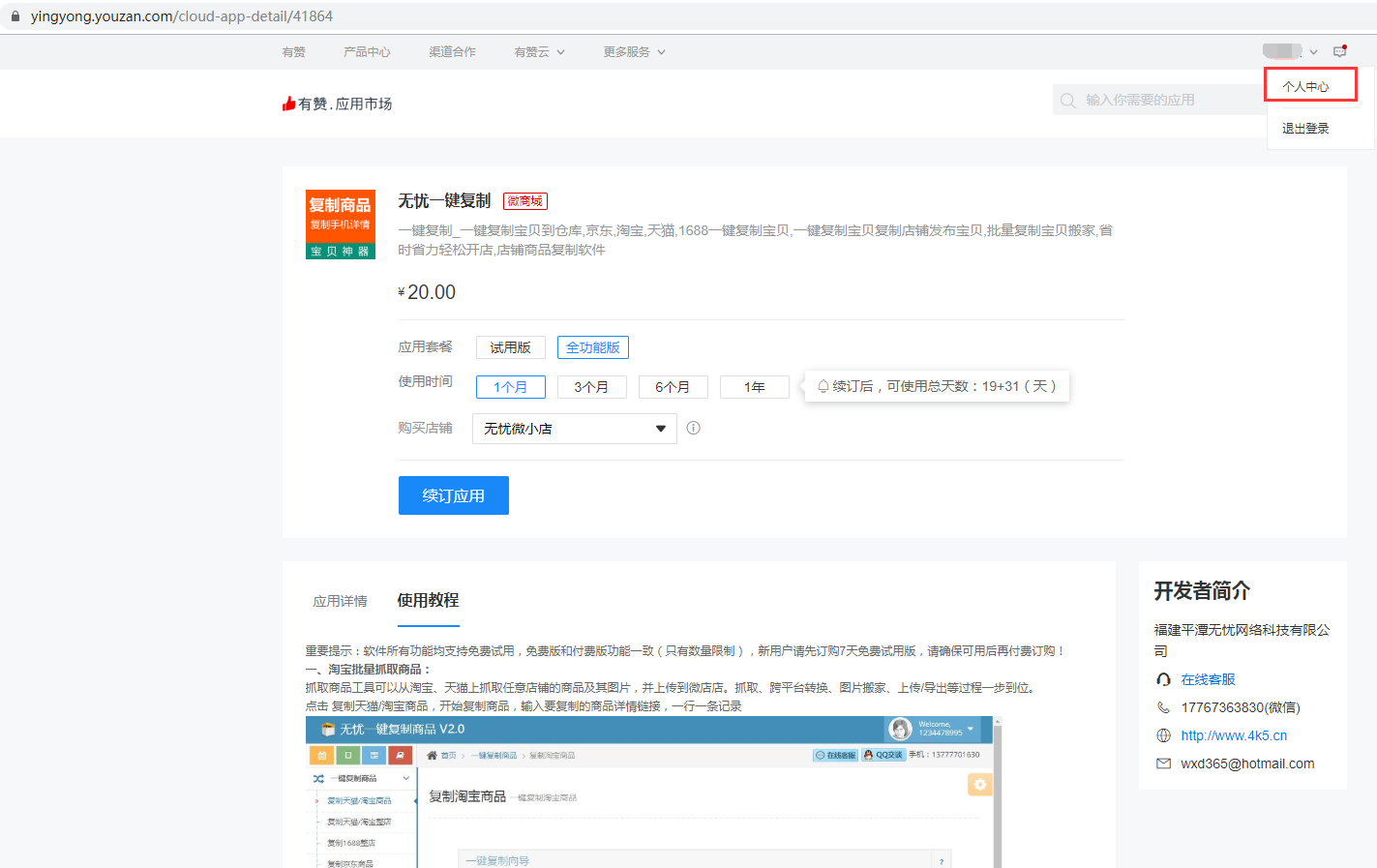The image size is (1377, 868).
Task: Click the phone icon in developer info
Action: 1164,707
